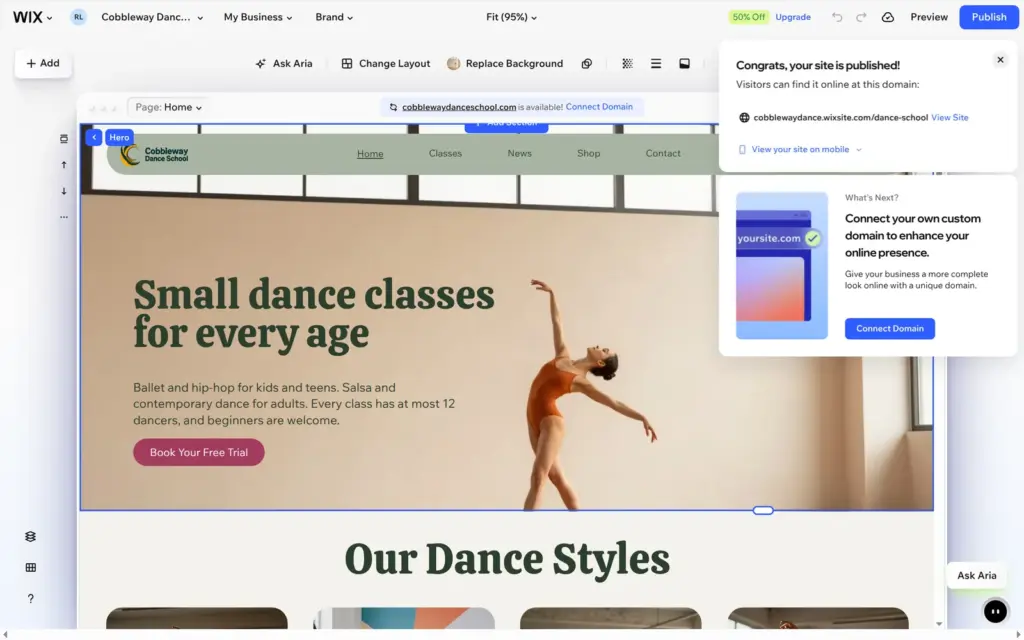1024x640 pixels.
Task: Expand View your site on mobile
Action: point(800,150)
